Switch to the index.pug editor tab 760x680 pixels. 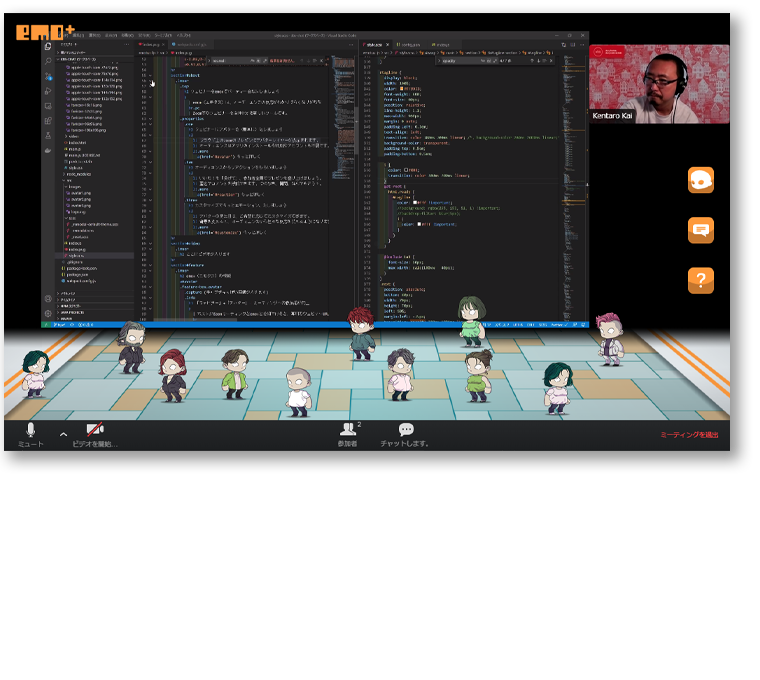[151, 45]
